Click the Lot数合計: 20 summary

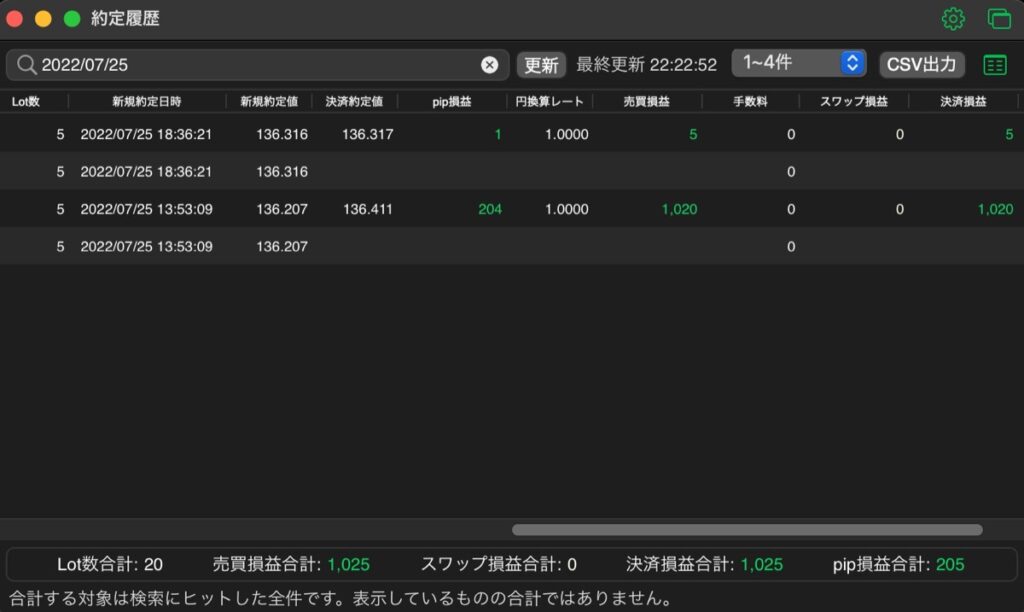click(110, 564)
